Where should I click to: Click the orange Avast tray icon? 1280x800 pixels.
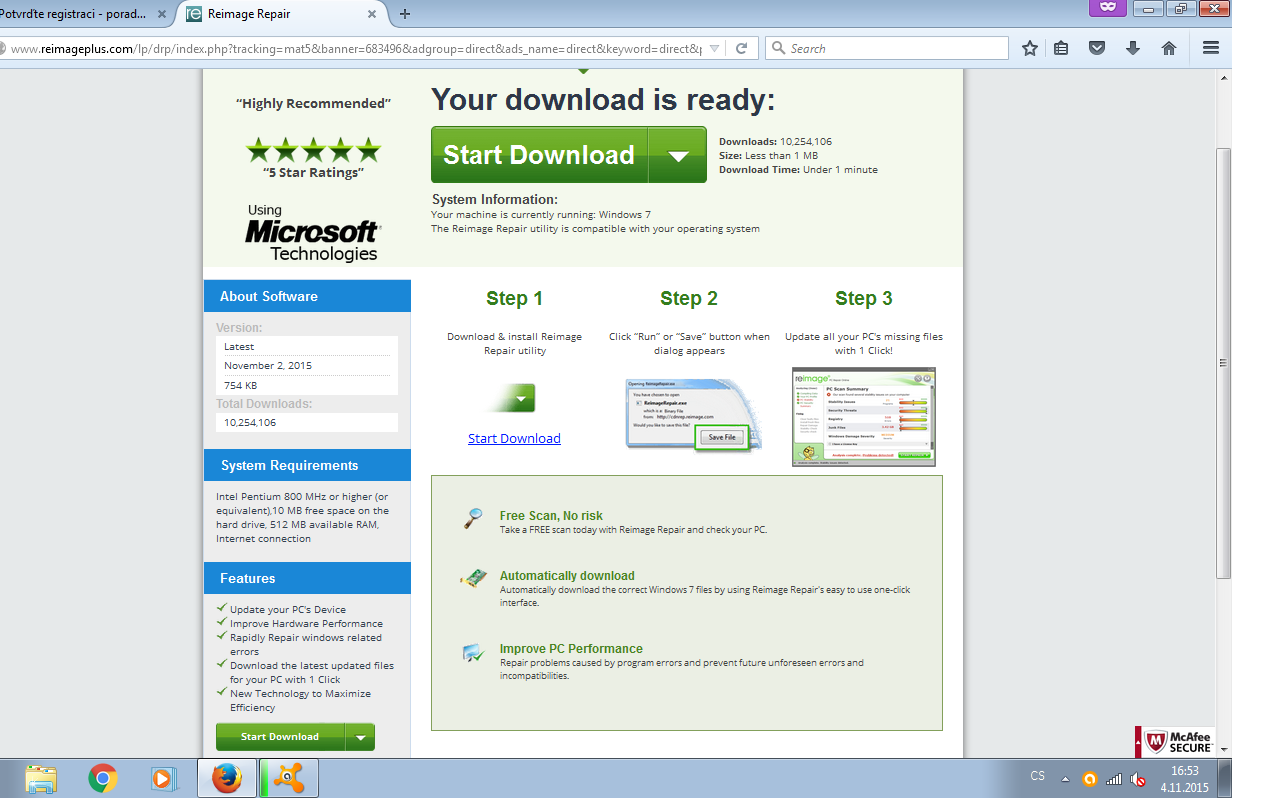tap(1090, 779)
